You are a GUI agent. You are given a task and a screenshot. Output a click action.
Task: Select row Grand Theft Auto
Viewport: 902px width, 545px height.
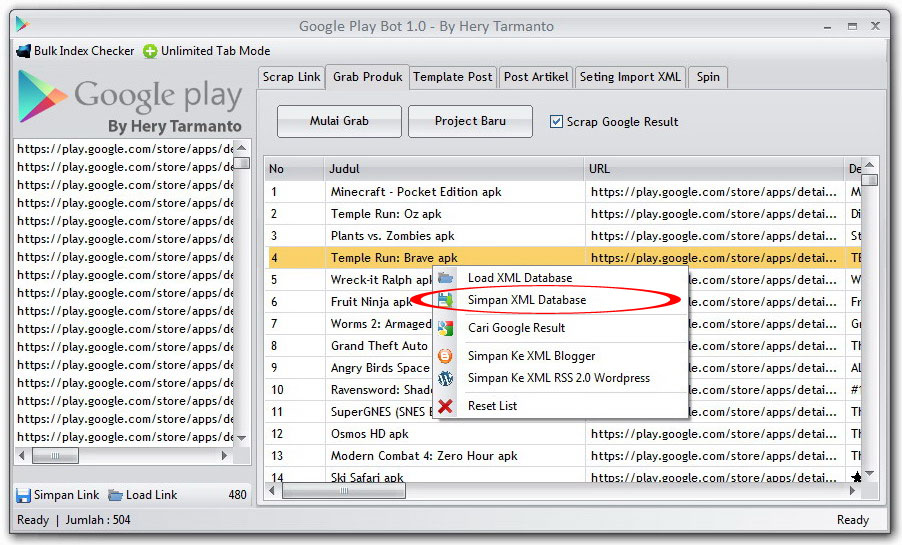(x=379, y=346)
